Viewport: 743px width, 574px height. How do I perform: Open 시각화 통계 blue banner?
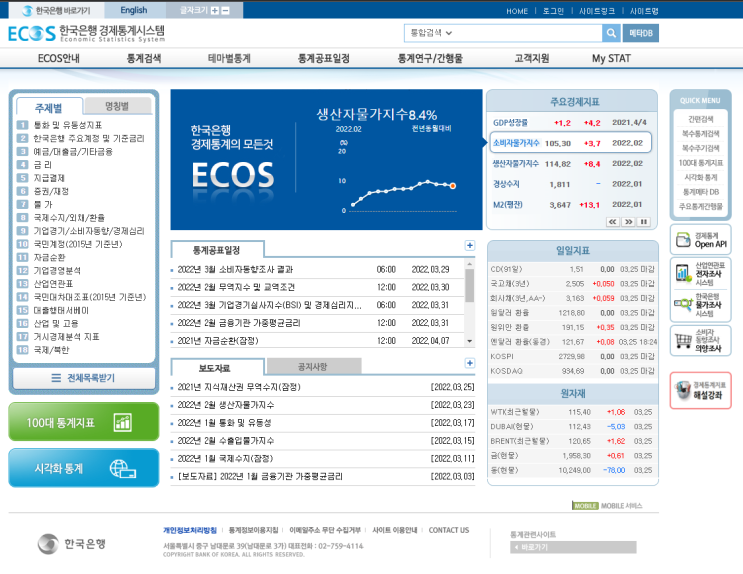pyautogui.click(x=84, y=468)
